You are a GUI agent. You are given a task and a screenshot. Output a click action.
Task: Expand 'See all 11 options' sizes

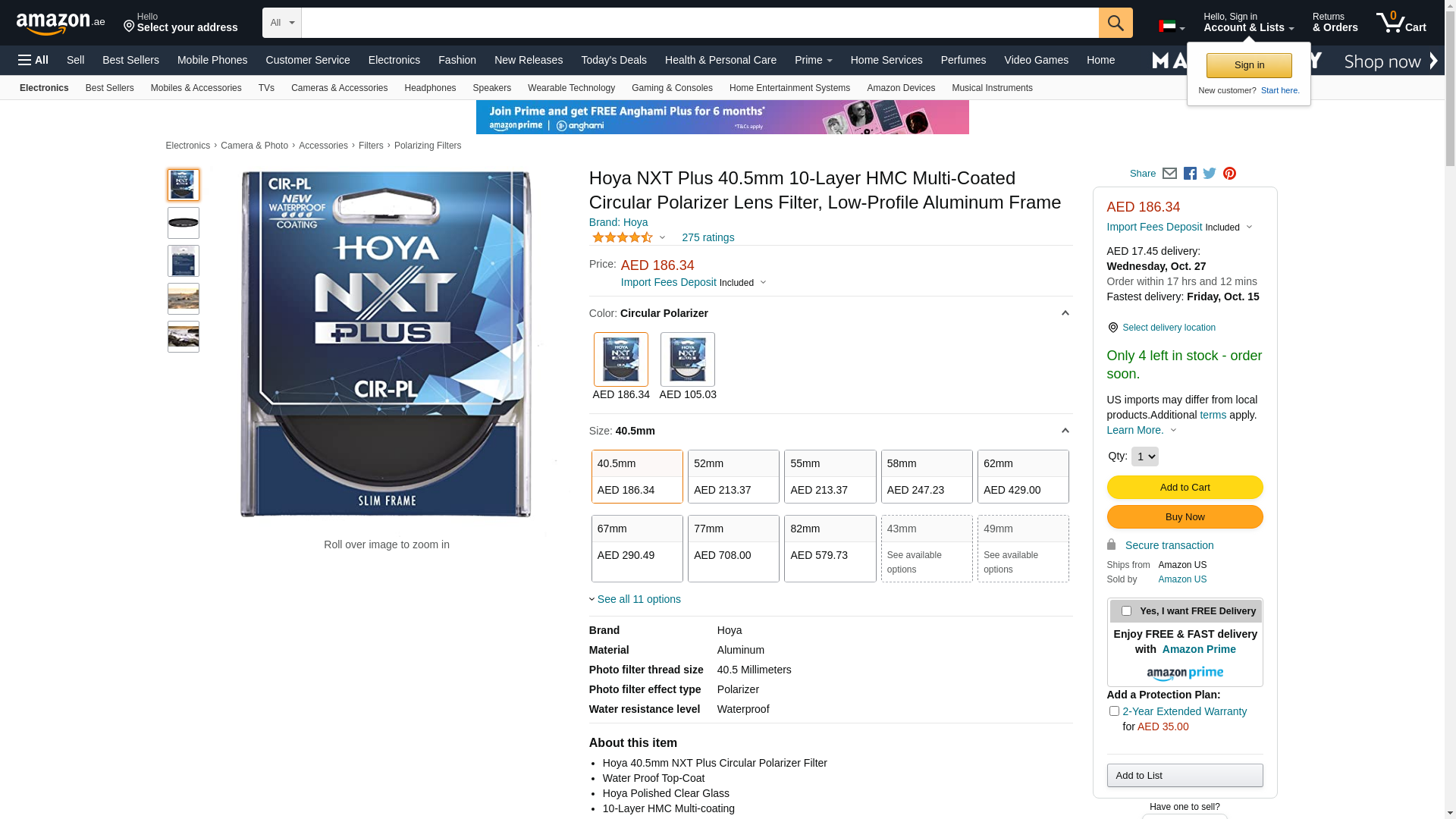(639, 599)
